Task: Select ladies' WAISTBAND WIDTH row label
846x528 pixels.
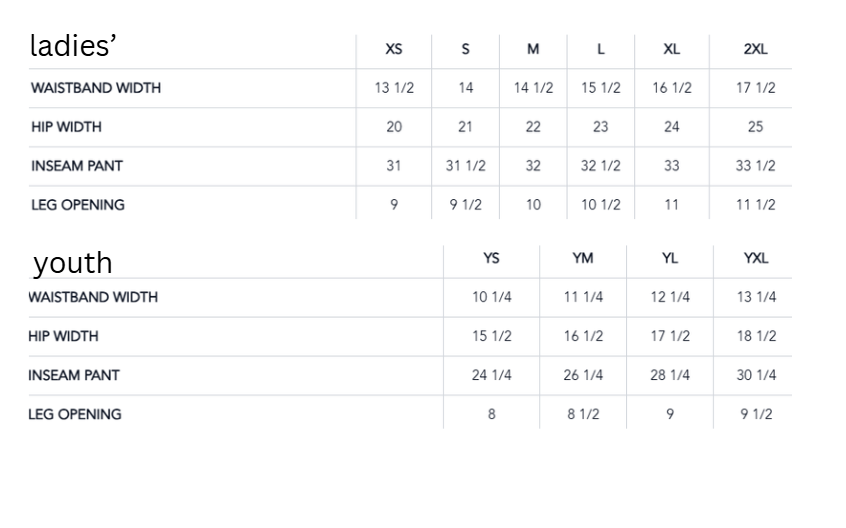Action: [x=96, y=88]
